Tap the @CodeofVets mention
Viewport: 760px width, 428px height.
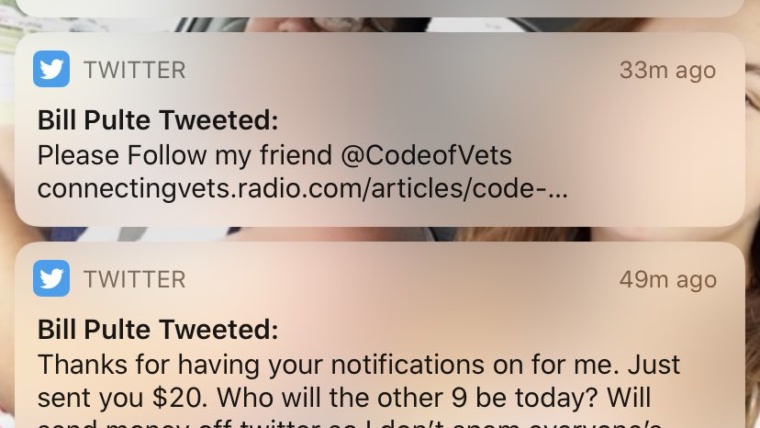pos(426,156)
